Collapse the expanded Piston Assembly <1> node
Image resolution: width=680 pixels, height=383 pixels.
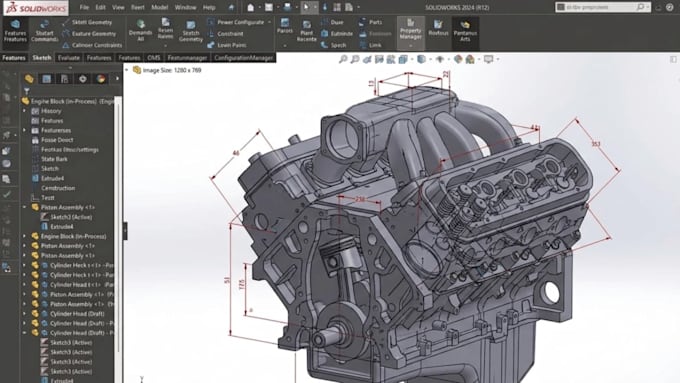point(25,207)
